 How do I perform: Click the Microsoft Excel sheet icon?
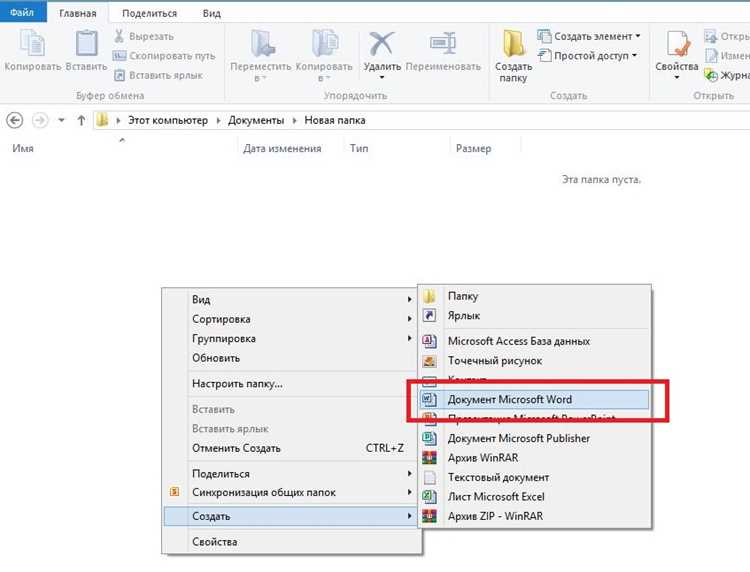430,496
